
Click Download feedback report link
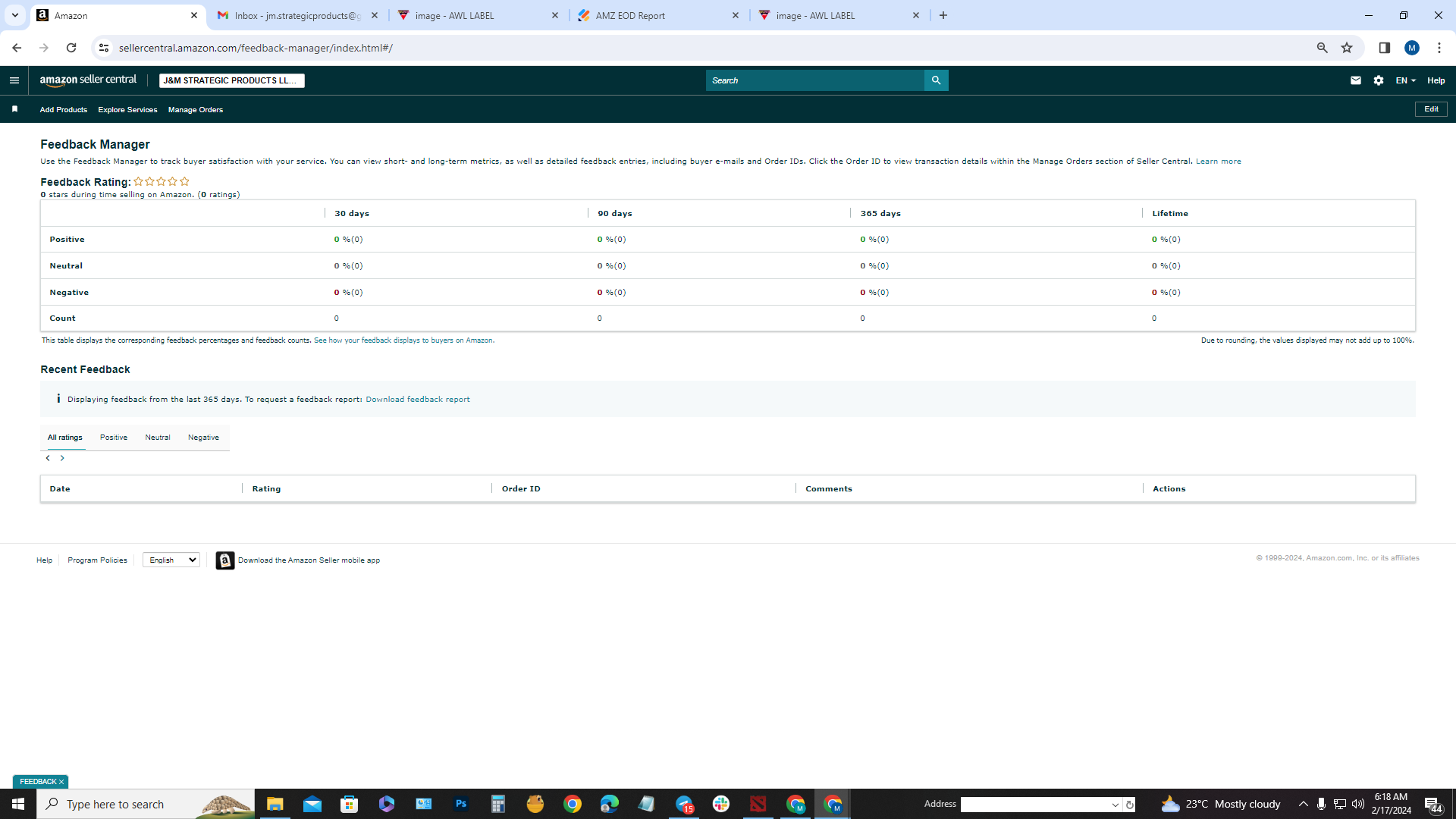coord(418,400)
